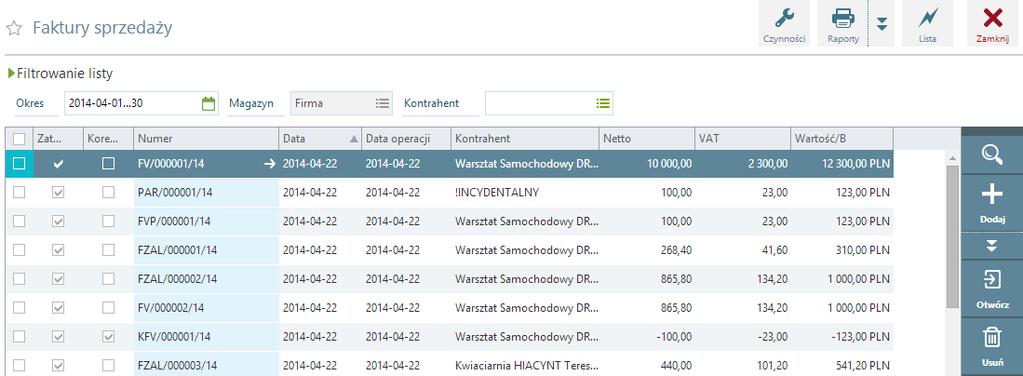Viewport: 1023px width, 376px height.
Task: Add a new invoice with Dodaj
Action: point(992,202)
